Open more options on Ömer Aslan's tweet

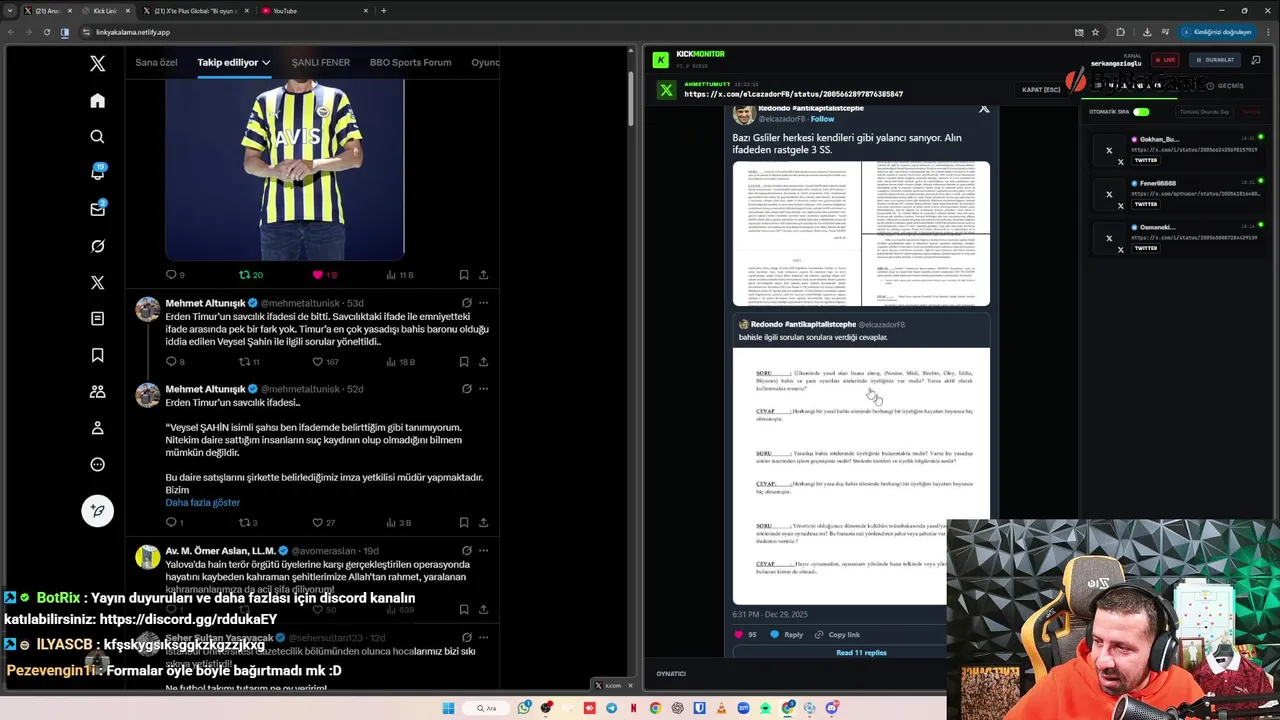click(483, 550)
